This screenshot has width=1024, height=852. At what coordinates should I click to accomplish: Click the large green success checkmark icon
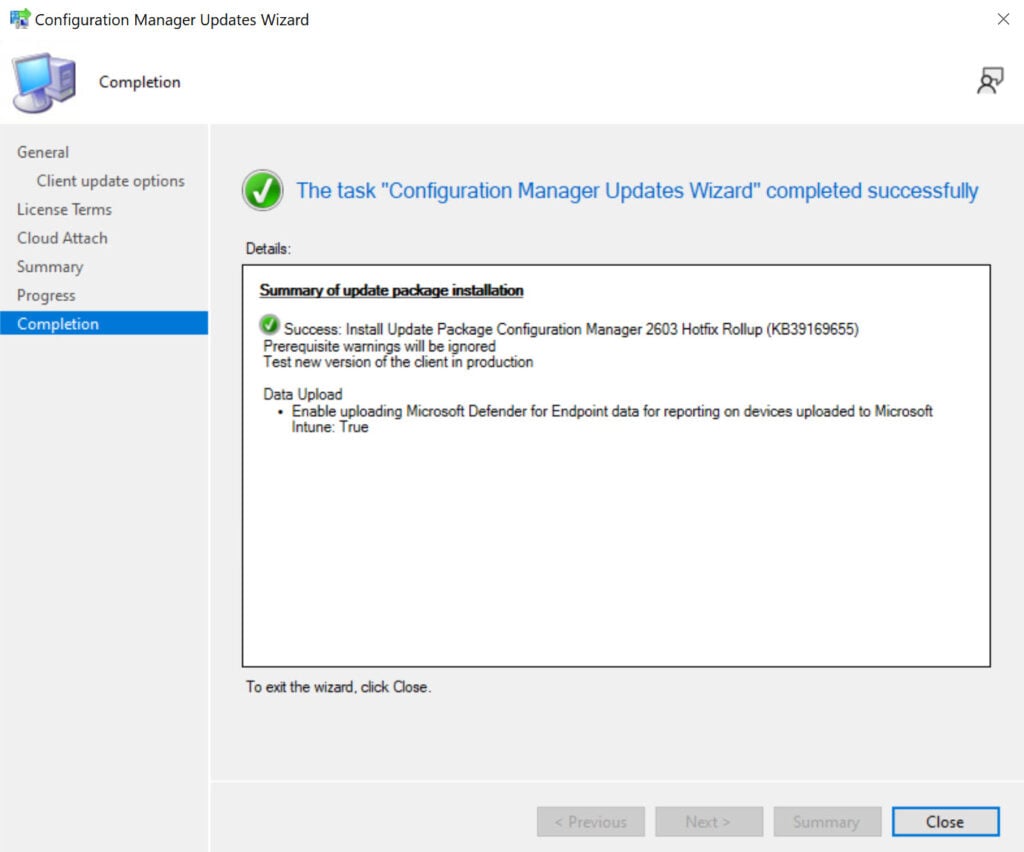(263, 191)
